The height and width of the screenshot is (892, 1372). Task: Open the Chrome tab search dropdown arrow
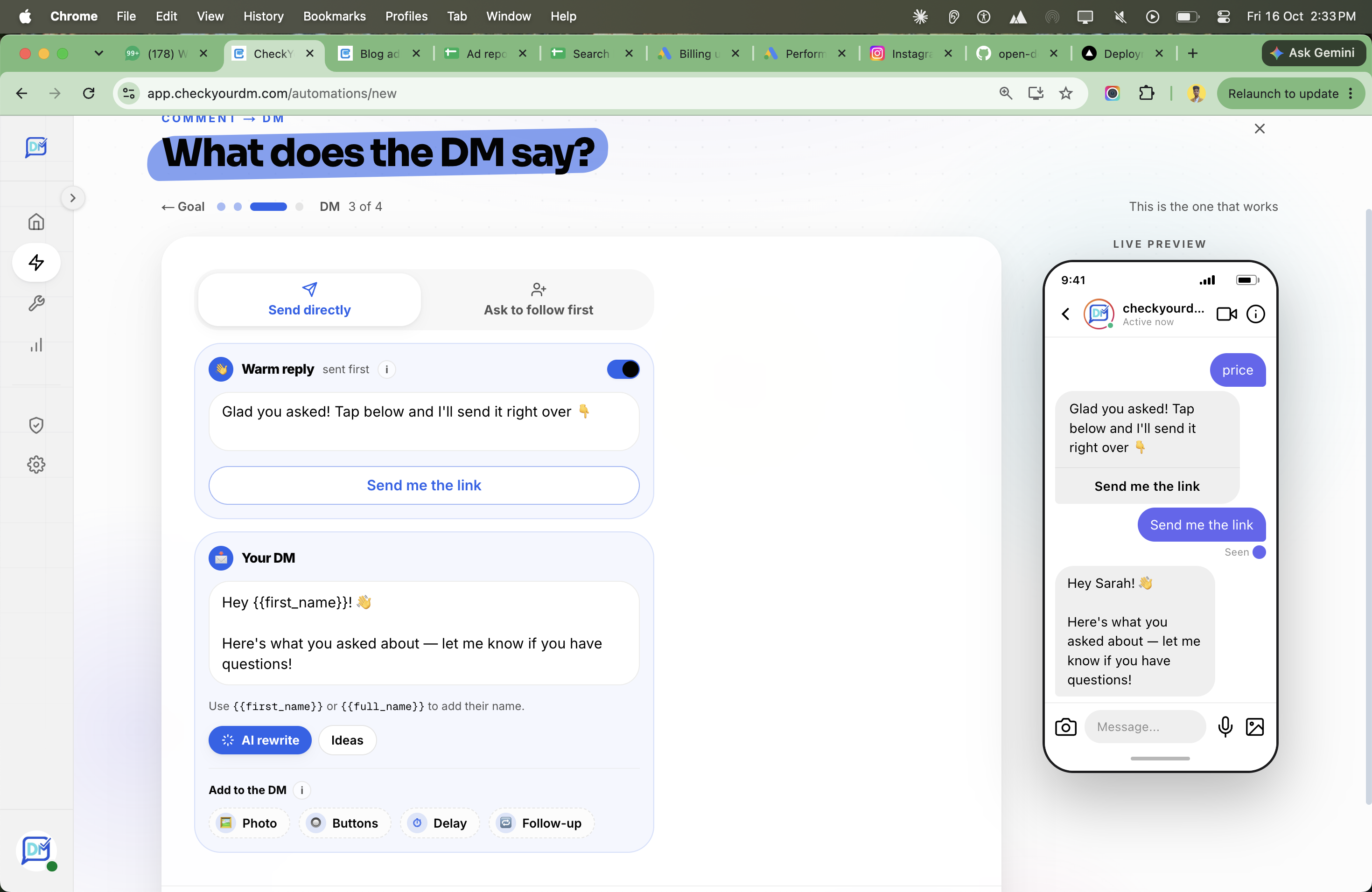coord(98,54)
